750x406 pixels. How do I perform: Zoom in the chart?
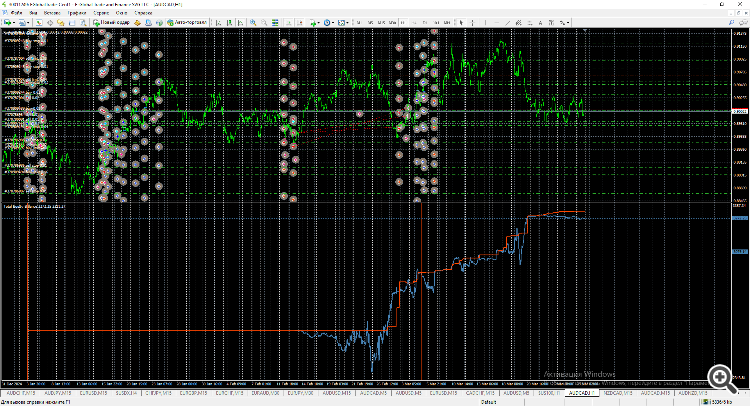tap(253, 22)
